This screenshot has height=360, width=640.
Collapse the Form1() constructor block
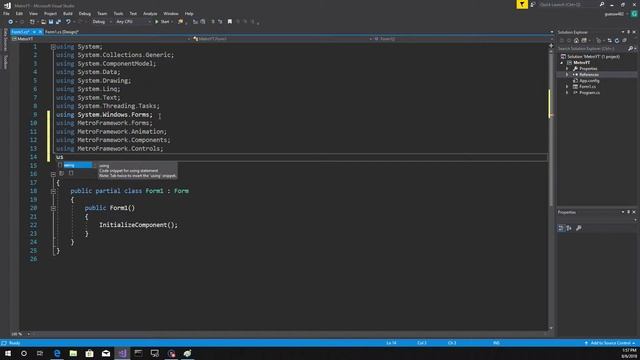tap(53, 208)
